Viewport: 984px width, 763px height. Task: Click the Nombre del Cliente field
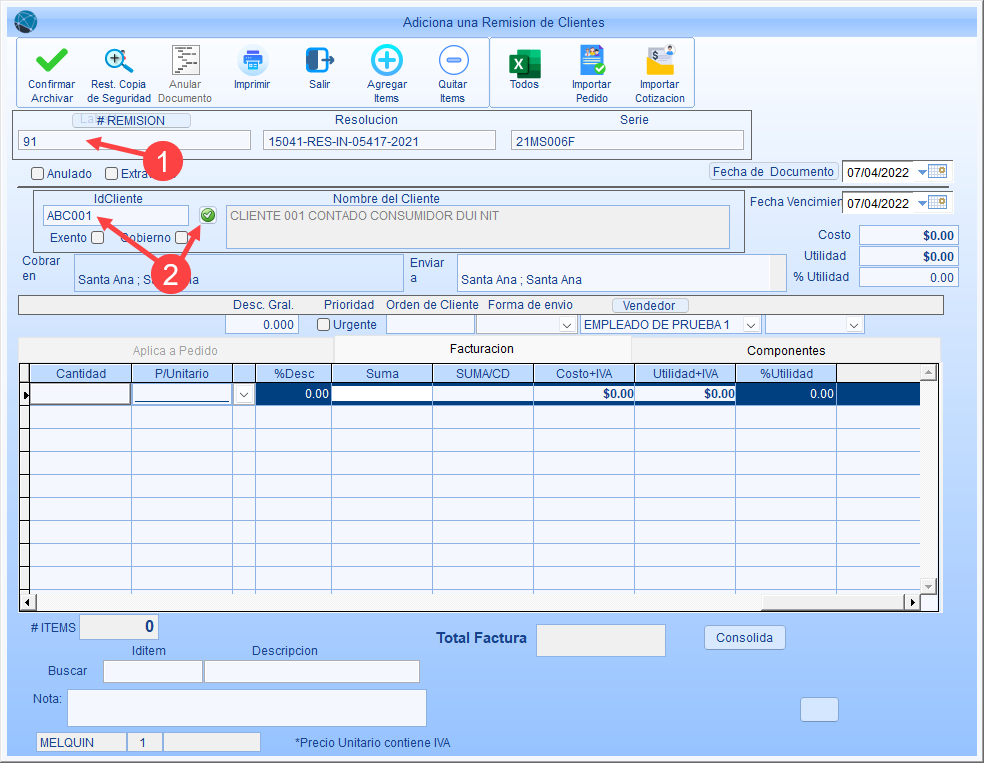click(x=478, y=227)
